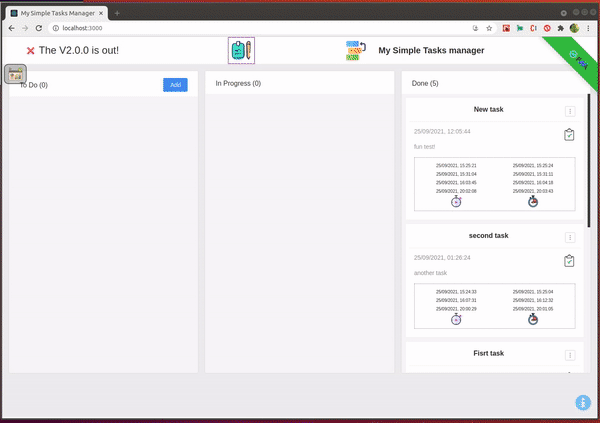
Task: Click the start stopwatch icon in second task
Action: [456, 319]
